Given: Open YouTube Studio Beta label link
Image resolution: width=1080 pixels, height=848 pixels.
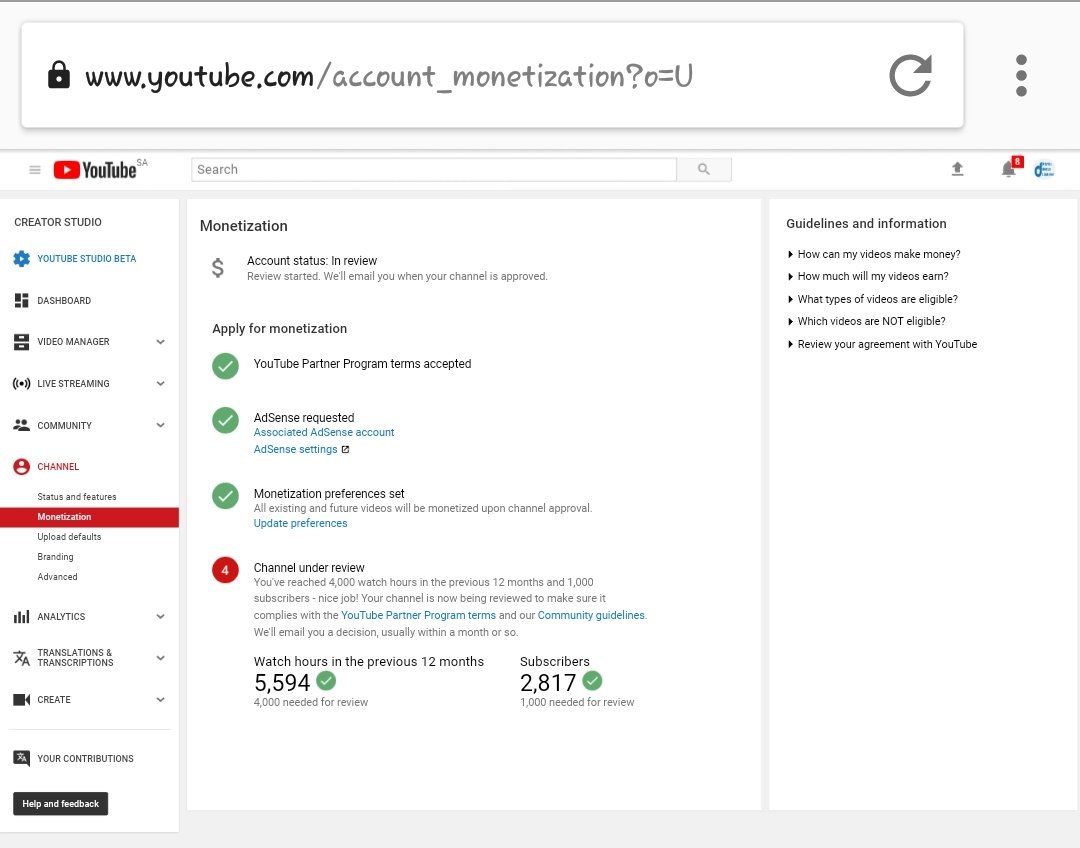Looking at the screenshot, I should coord(87,258).
